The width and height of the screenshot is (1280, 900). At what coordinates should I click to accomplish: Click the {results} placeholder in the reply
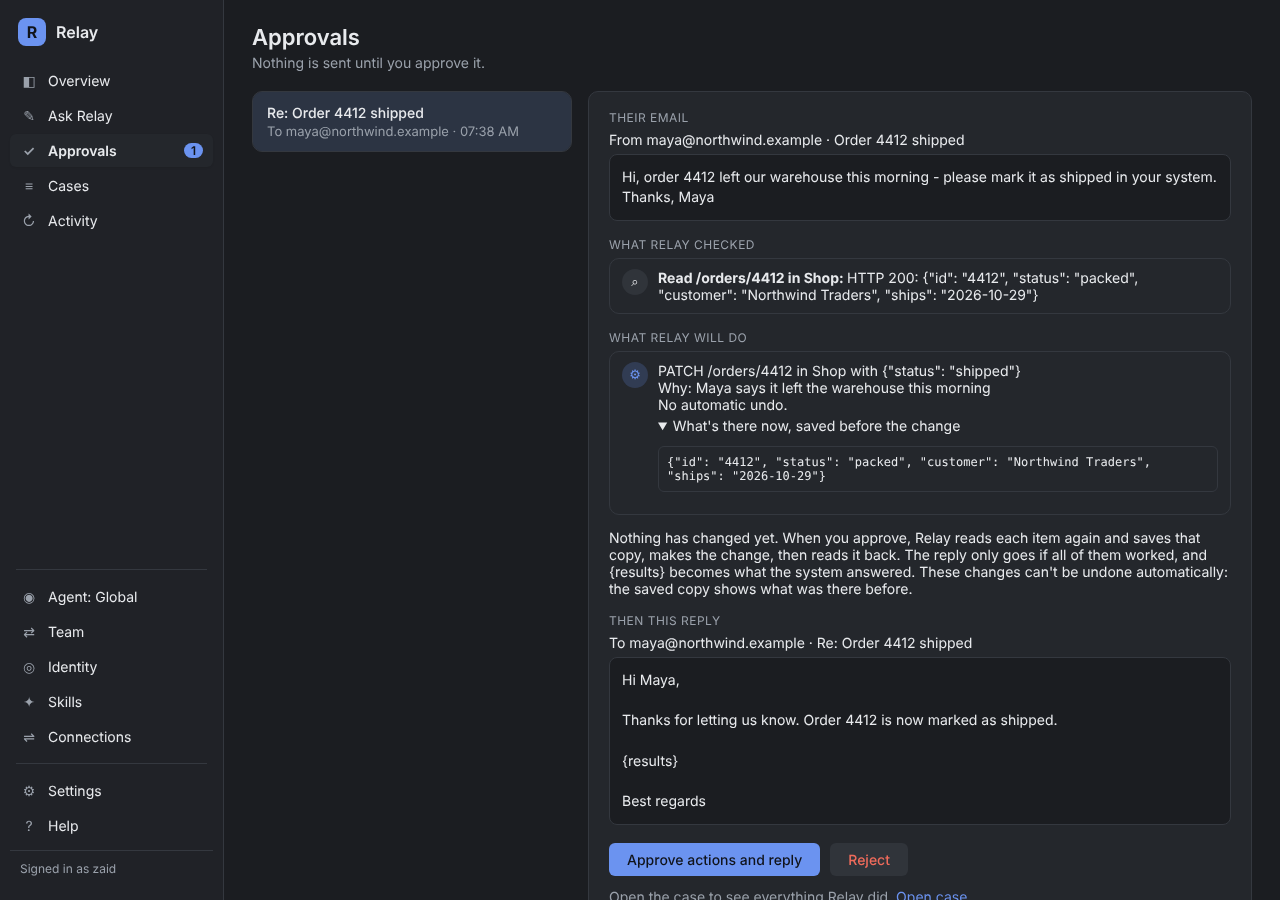click(650, 761)
